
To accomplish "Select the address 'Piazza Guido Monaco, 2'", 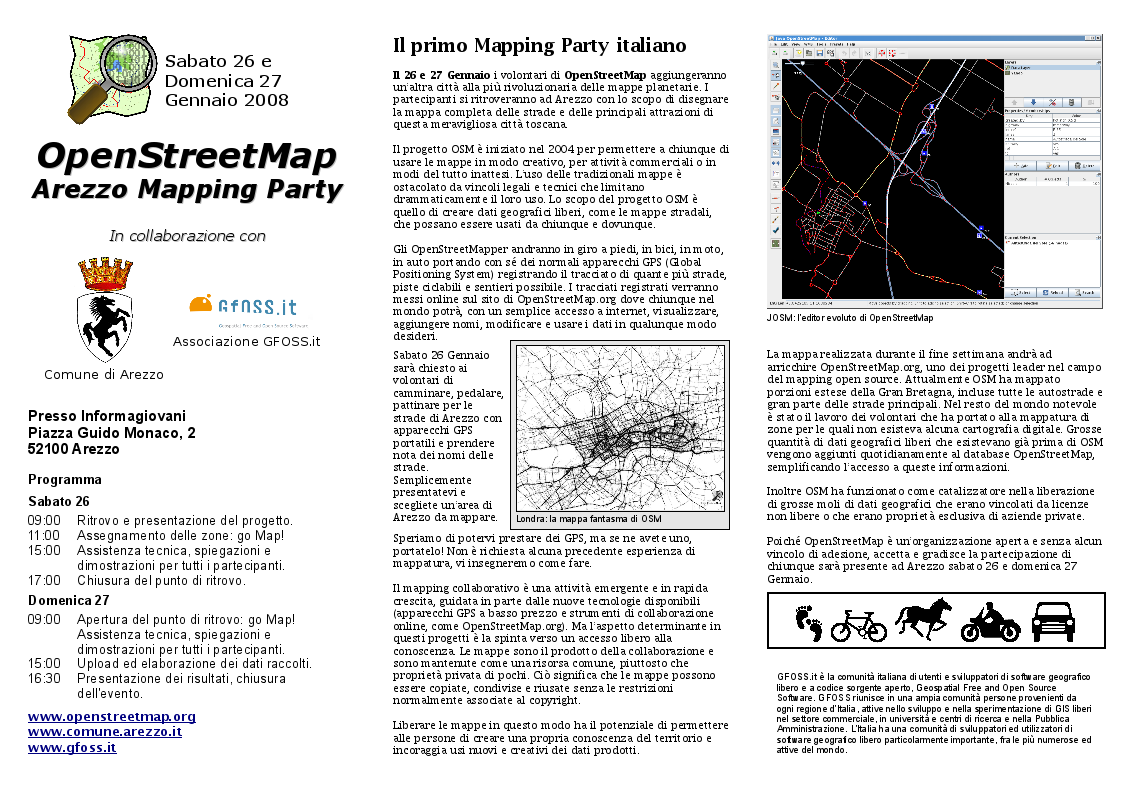I will (112, 432).
